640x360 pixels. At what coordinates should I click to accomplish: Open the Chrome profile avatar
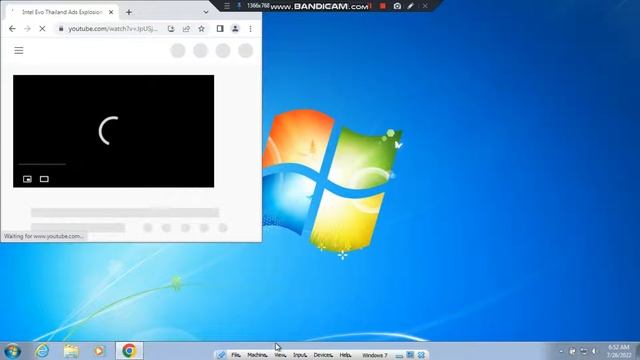point(235,29)
